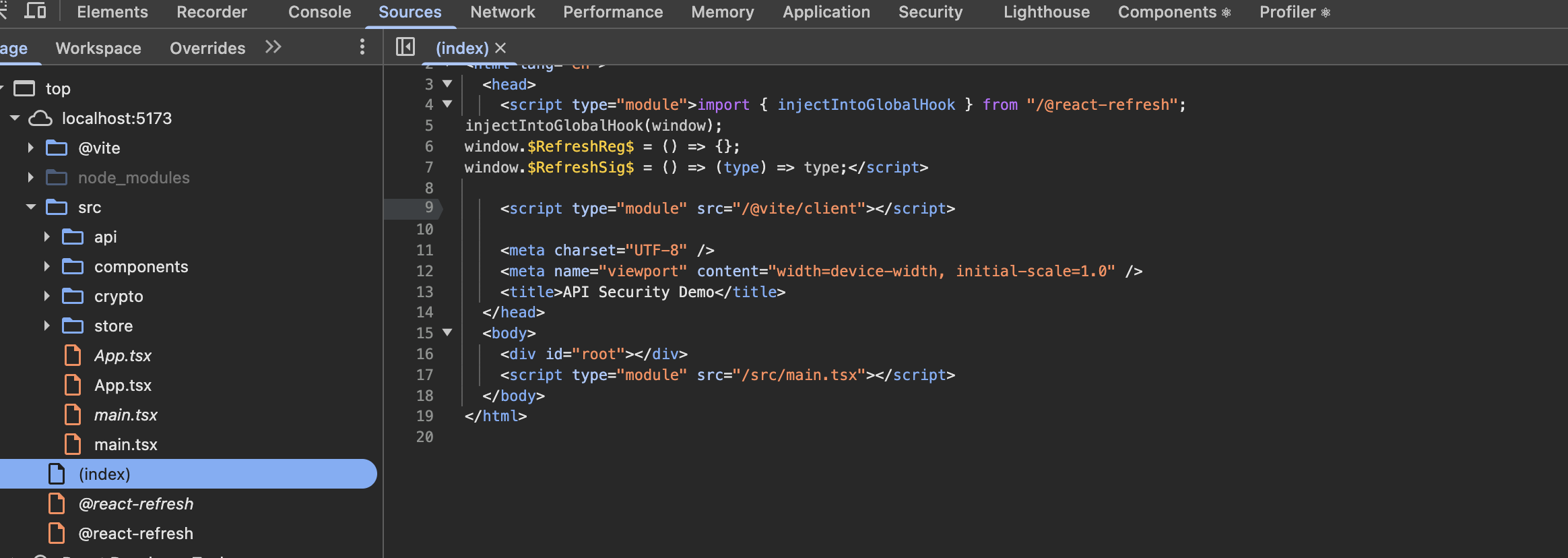Open React Components tab
1568x558 pixels.
(1175, 12)
